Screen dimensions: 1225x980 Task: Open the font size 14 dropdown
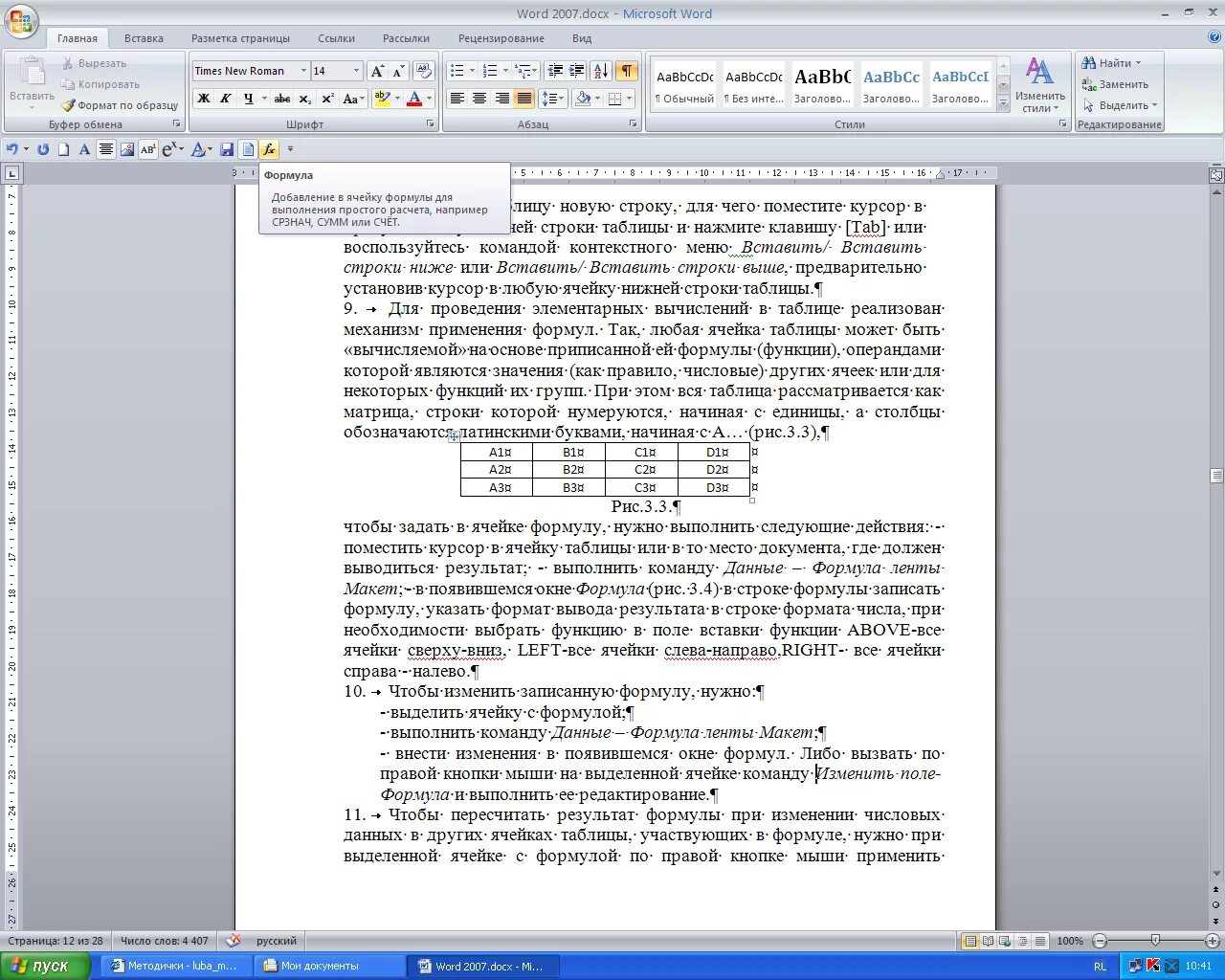357,71
